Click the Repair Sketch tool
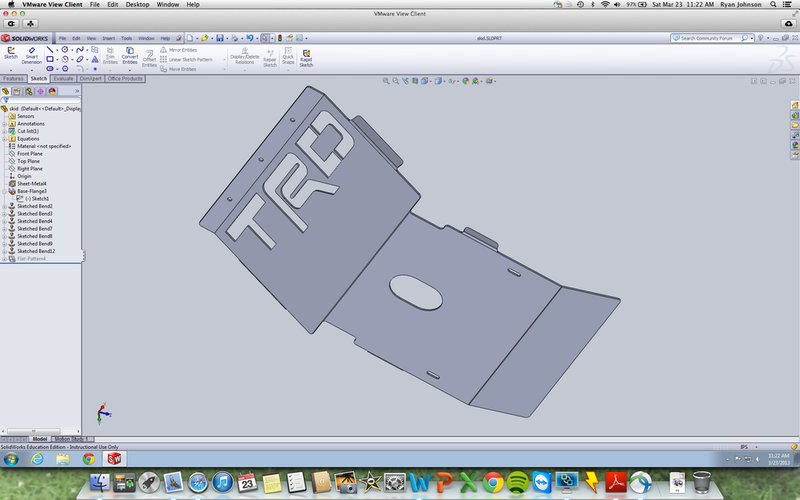The image size is (800, 500). coord(270,58)
